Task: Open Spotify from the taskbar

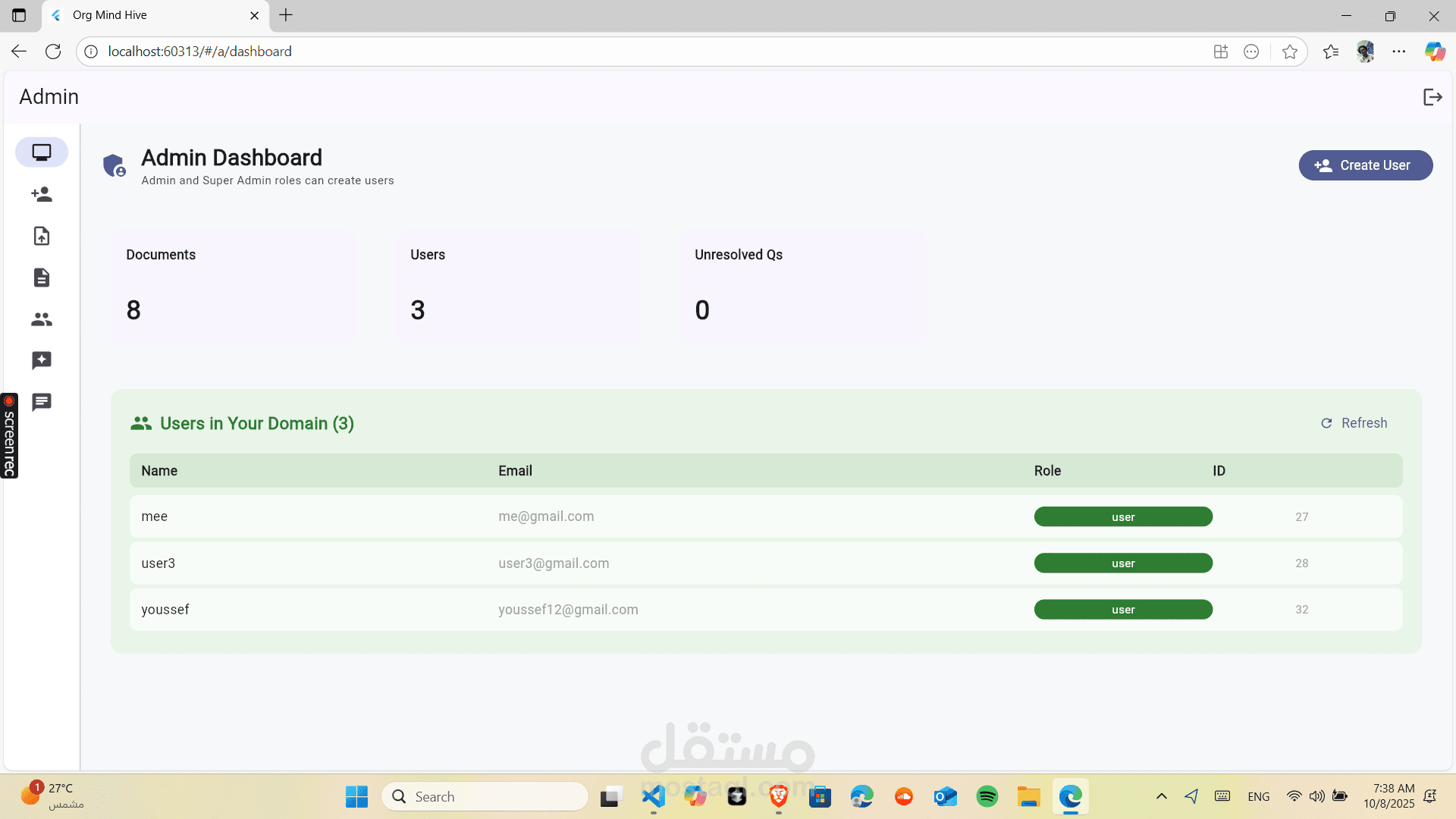Action: pyautogui.click(x=987, y=797)
